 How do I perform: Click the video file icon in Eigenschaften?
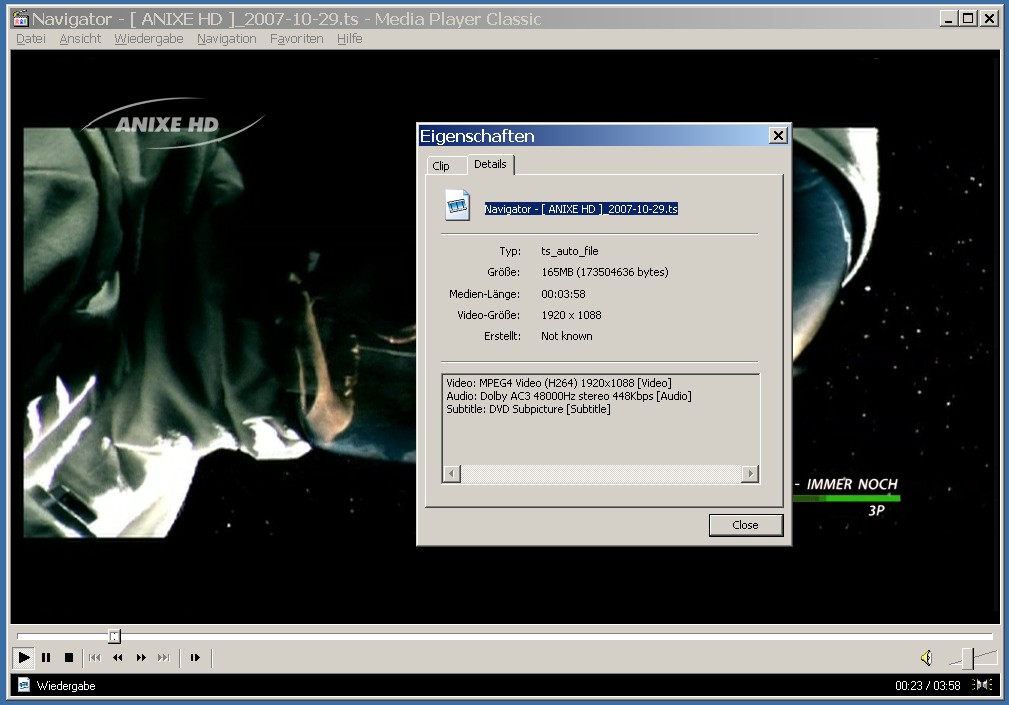pyautogui.click(x=458, y=205)
